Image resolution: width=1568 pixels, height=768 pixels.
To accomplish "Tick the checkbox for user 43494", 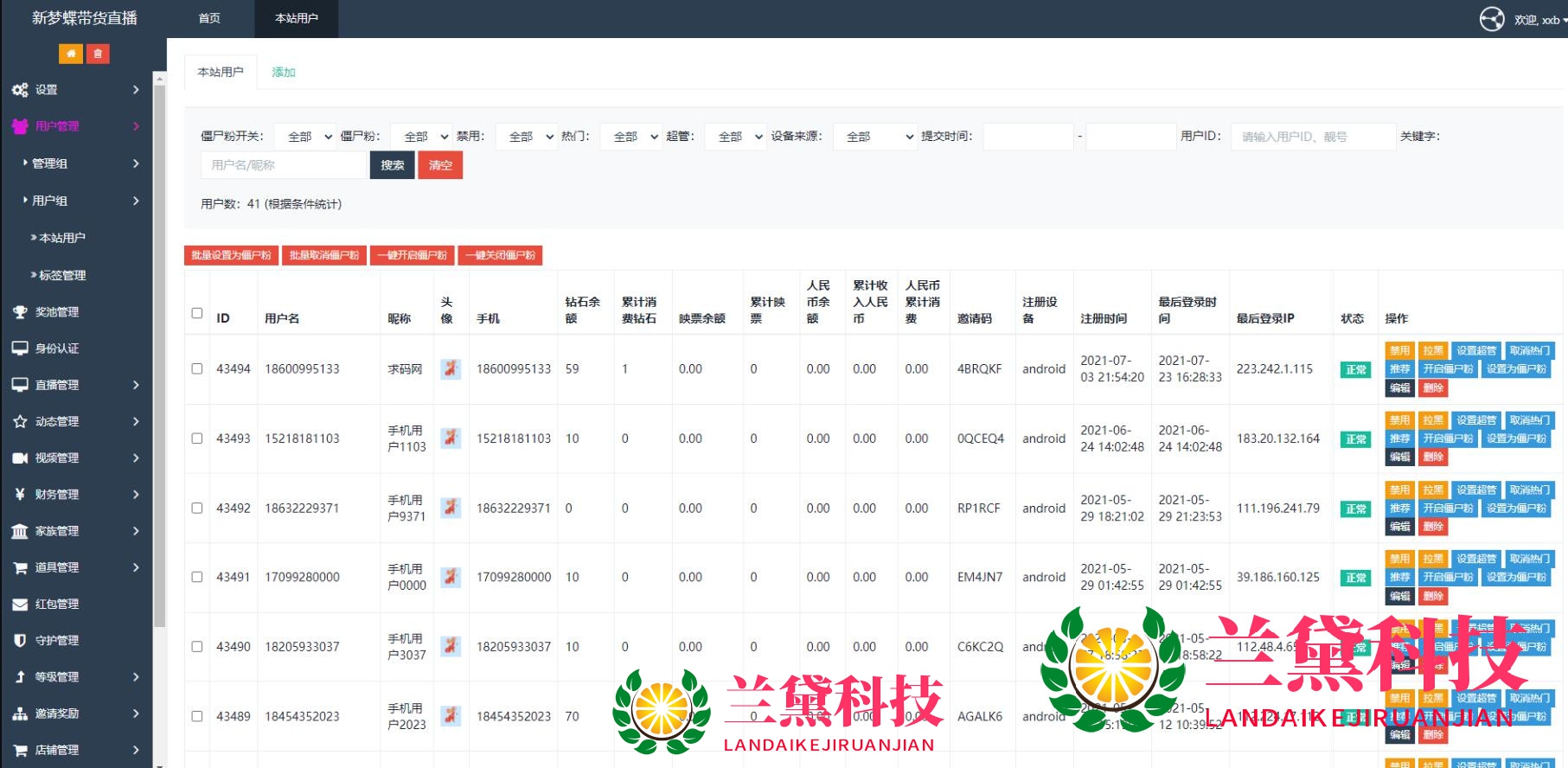I will 197,368.
